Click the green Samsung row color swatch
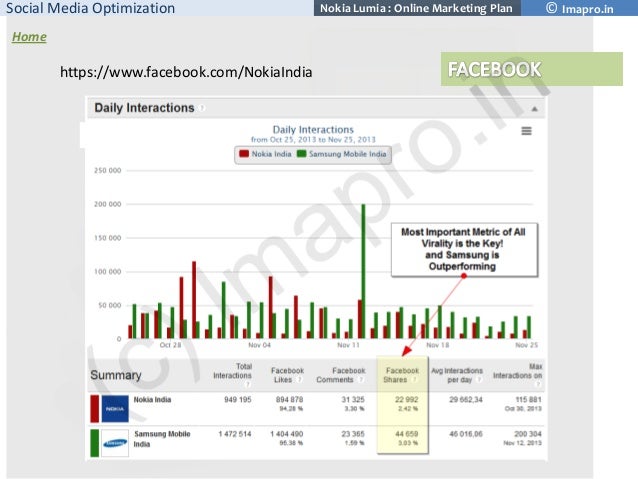The image size is (638, 479). (94, 443)
